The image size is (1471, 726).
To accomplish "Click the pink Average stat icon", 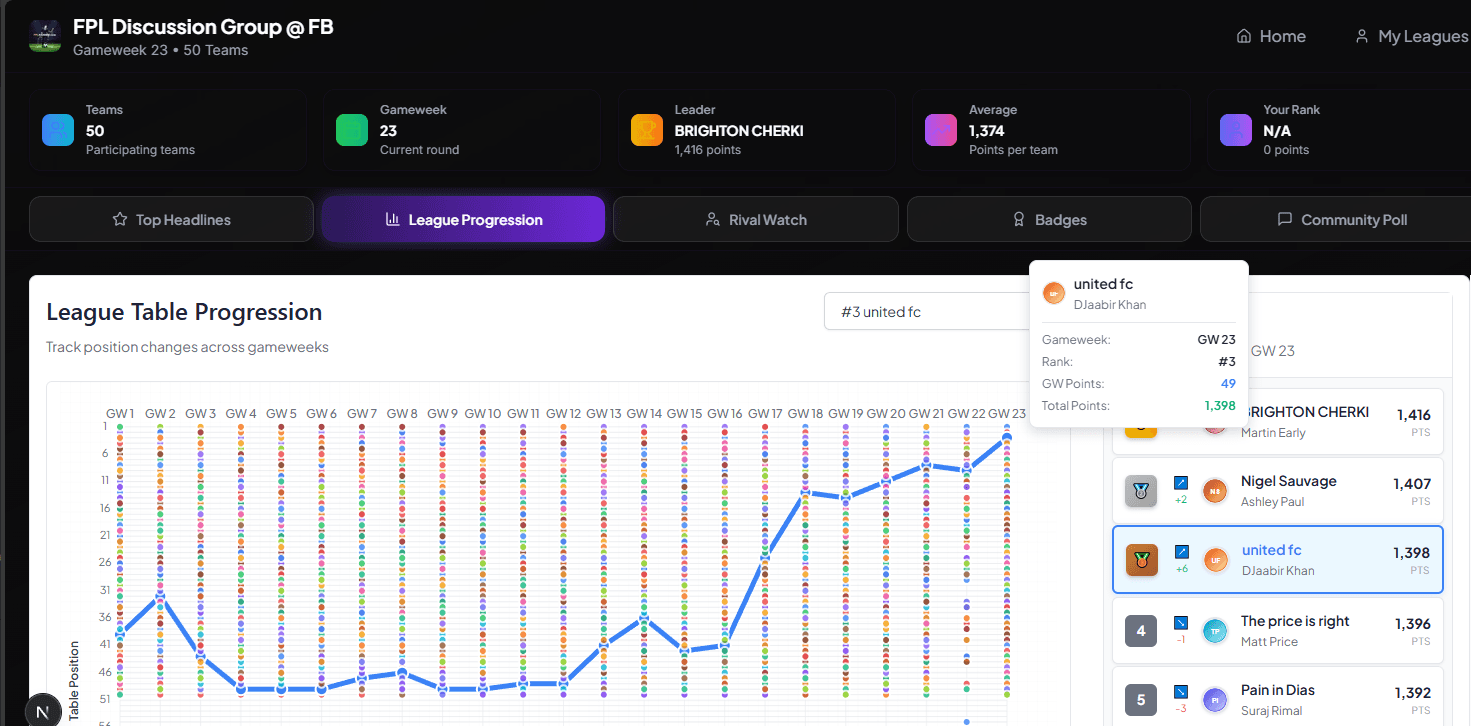I will 941,130.
